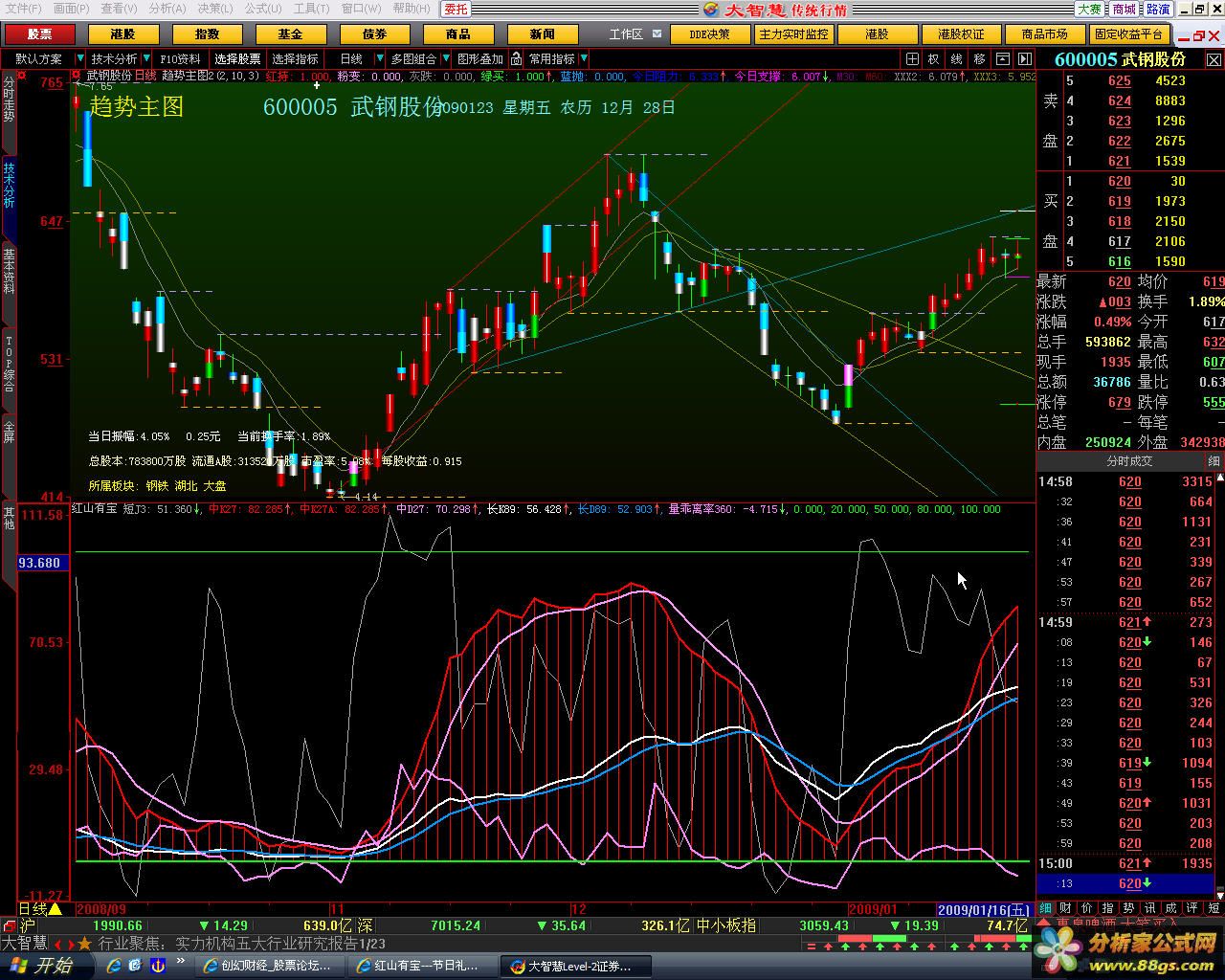1225x980 pixels.
Task: Select the 短 tab under the trade list
Action: click(x=1214, y=908)
